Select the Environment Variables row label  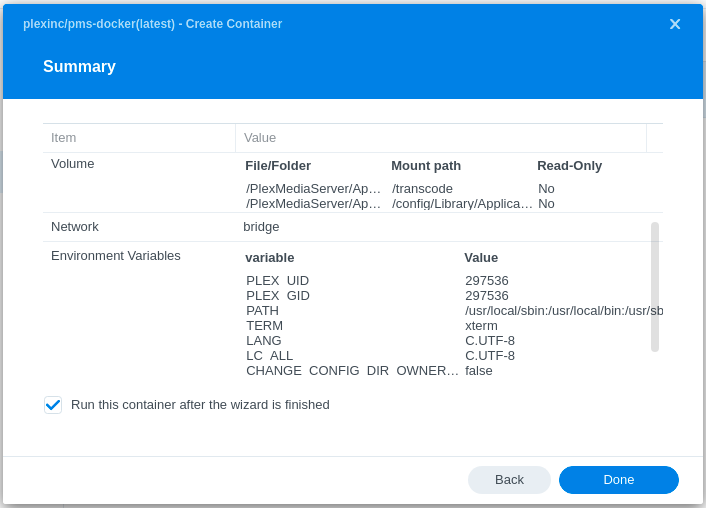(x=116, y=256)
